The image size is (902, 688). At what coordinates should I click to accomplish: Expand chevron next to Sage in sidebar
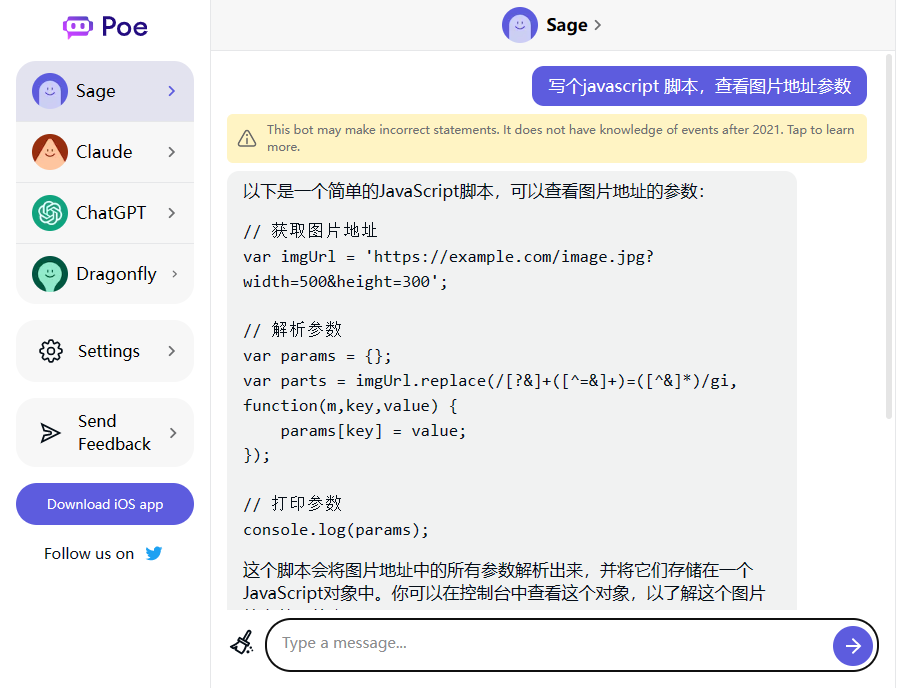172,91
